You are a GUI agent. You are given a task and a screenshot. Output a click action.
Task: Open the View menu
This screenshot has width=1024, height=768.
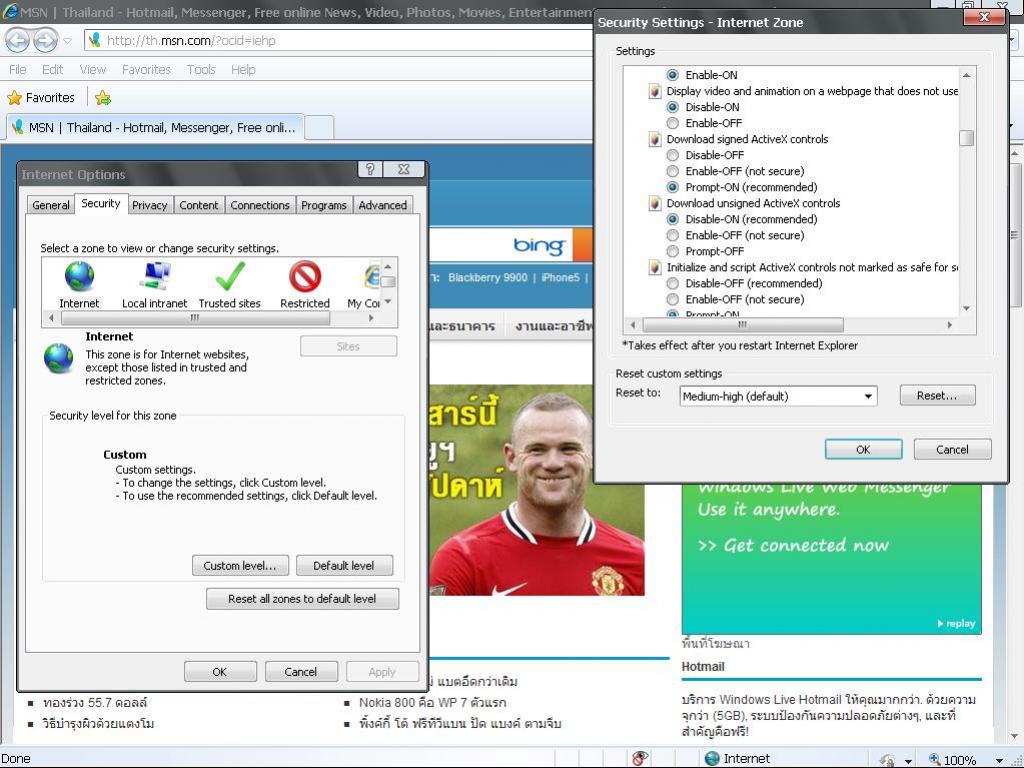(x=93, y=70)
